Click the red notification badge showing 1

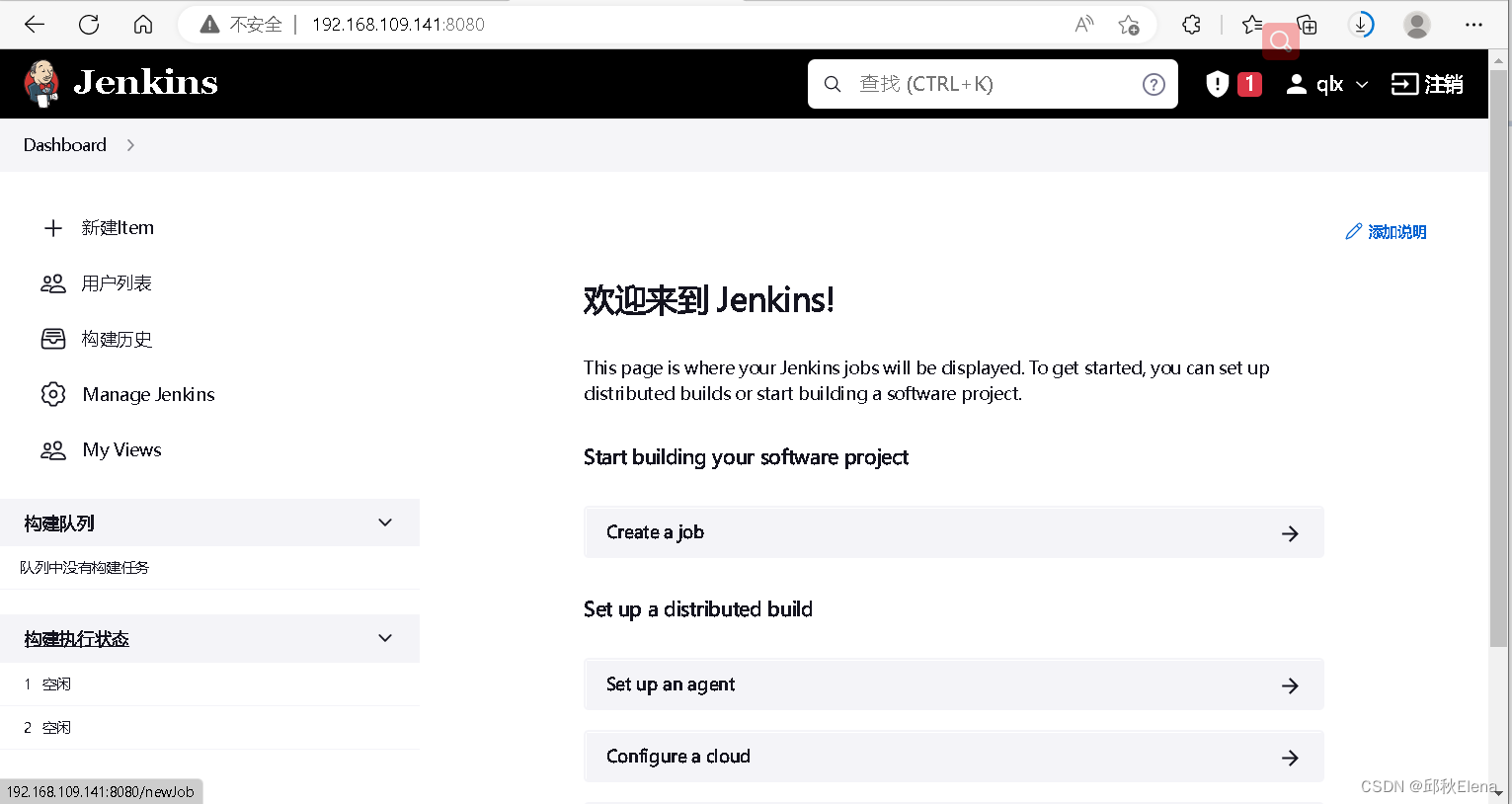(x=1249, y=84)
